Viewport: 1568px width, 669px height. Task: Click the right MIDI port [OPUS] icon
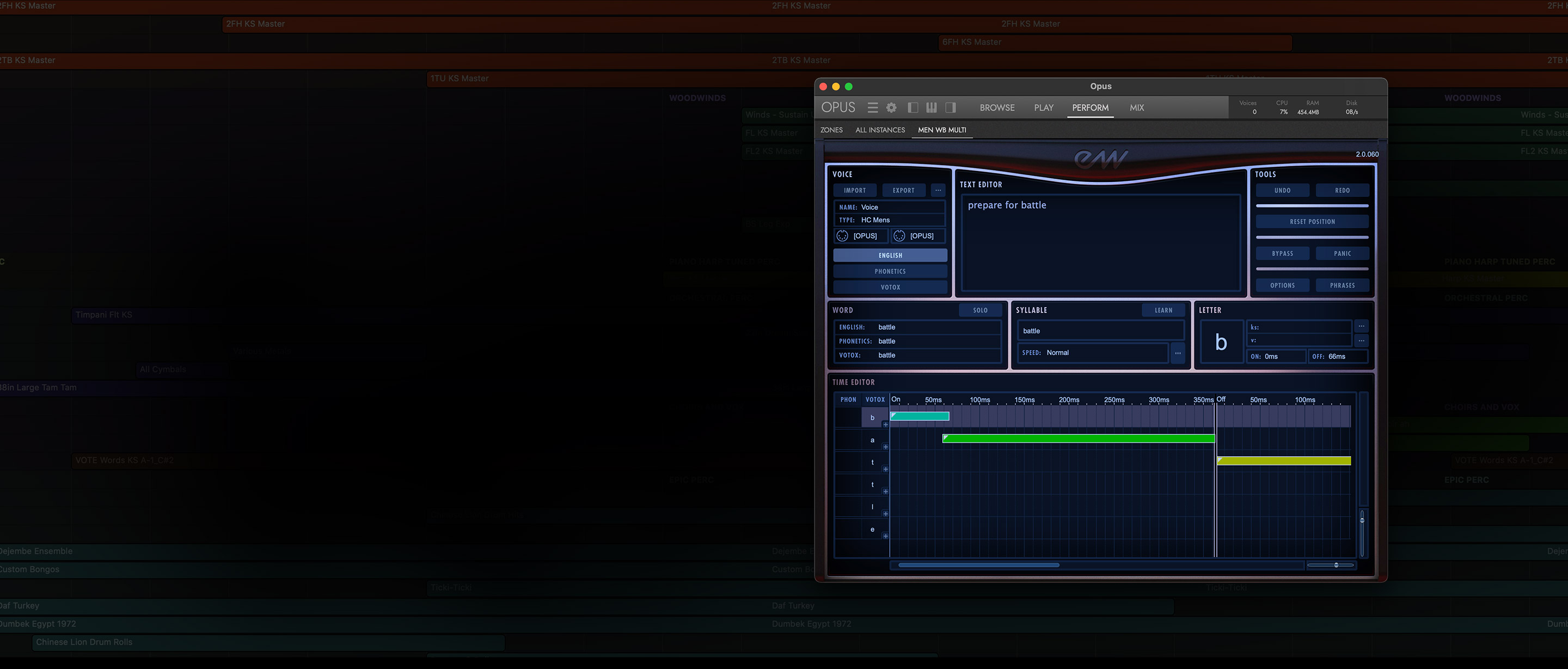(x=899, y=236)
